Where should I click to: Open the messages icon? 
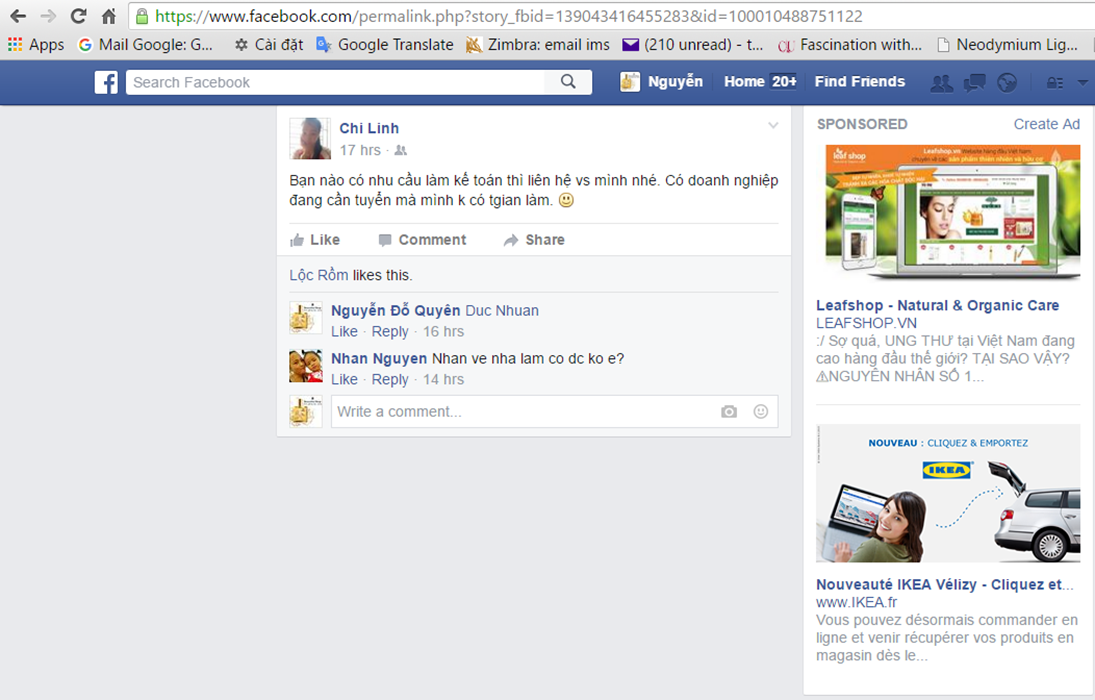point(974,83)
